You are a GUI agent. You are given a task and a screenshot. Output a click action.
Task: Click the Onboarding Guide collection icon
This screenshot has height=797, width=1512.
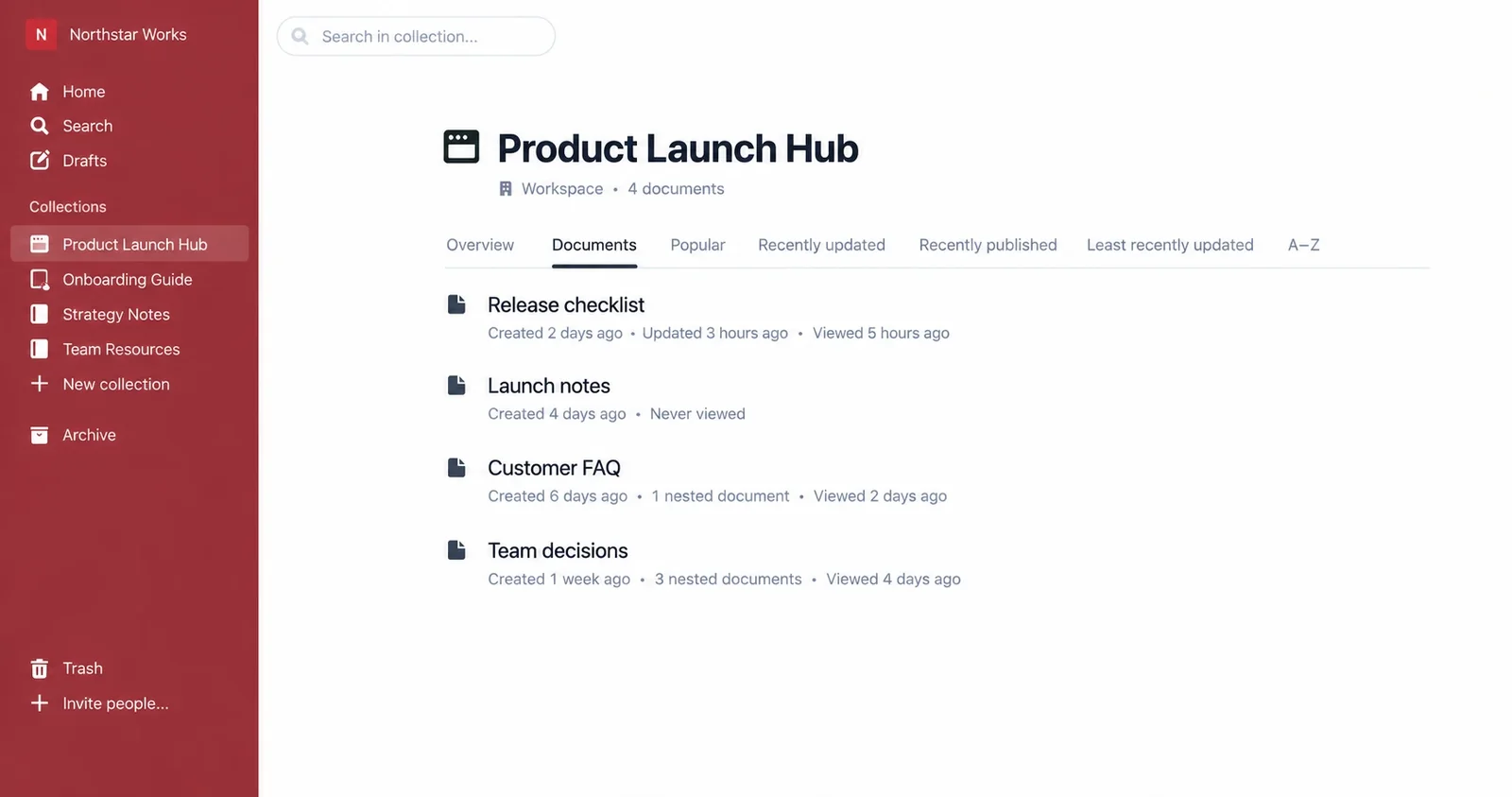tap(40, 280)
